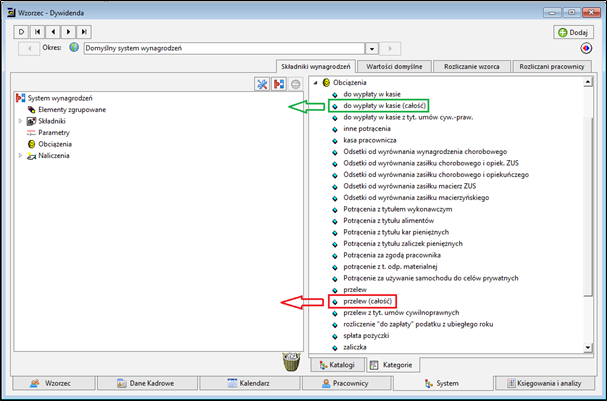The image size is (607, 401).
Task: Click the new document D icon
Action: click(21, 32)
